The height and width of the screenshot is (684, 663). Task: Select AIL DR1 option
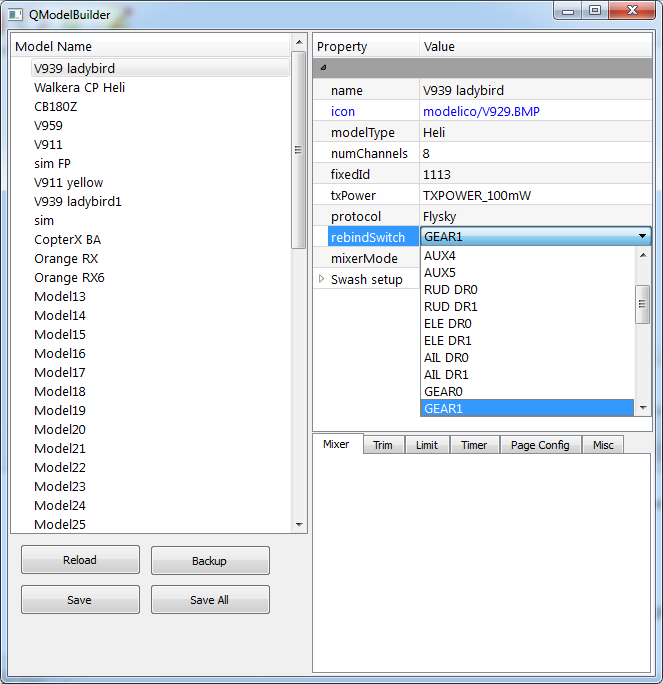coord(527,375)
